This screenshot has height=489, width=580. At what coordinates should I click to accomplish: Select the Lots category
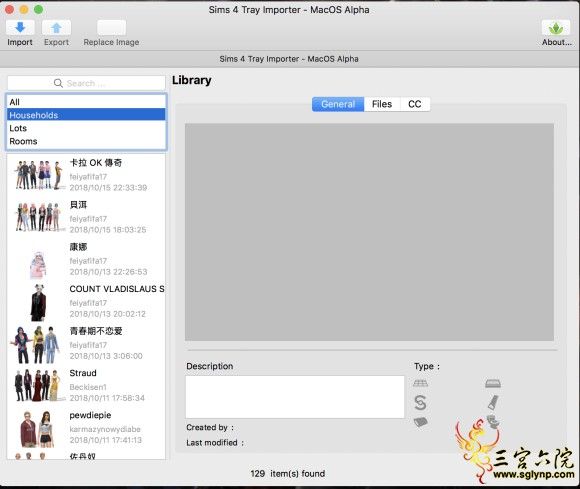(x=86, y=128)
